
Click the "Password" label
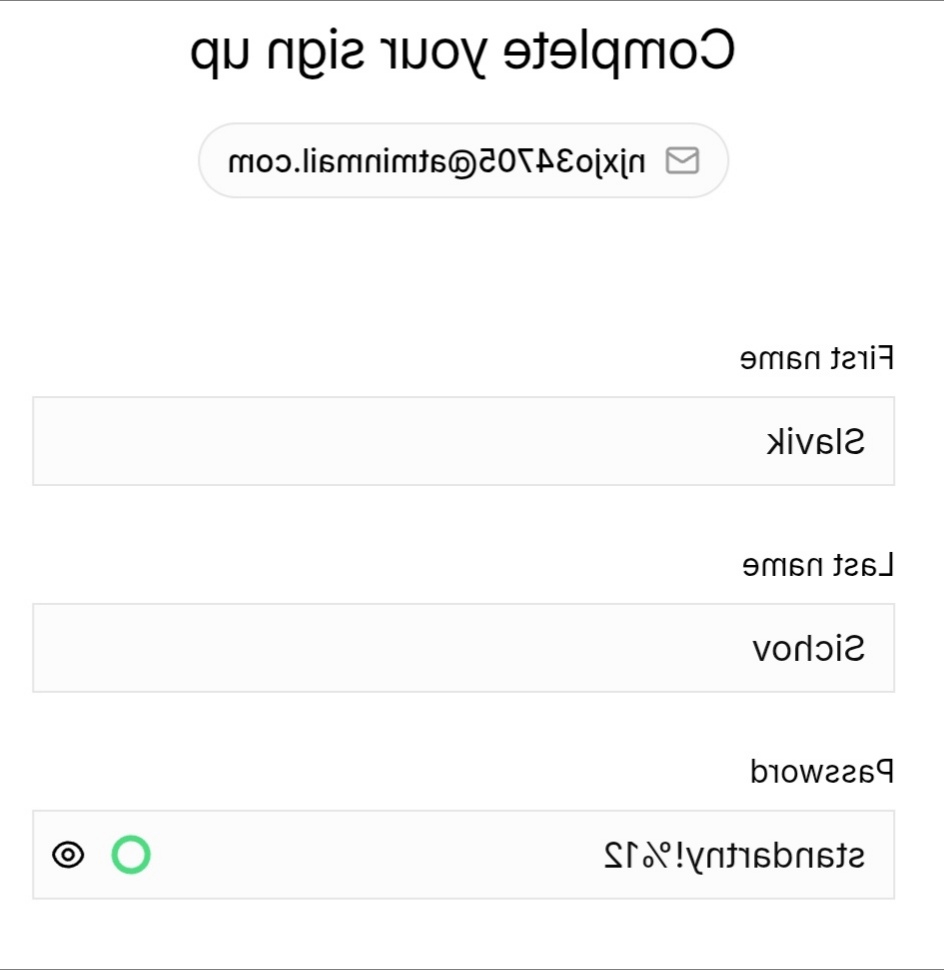[821, 772]
